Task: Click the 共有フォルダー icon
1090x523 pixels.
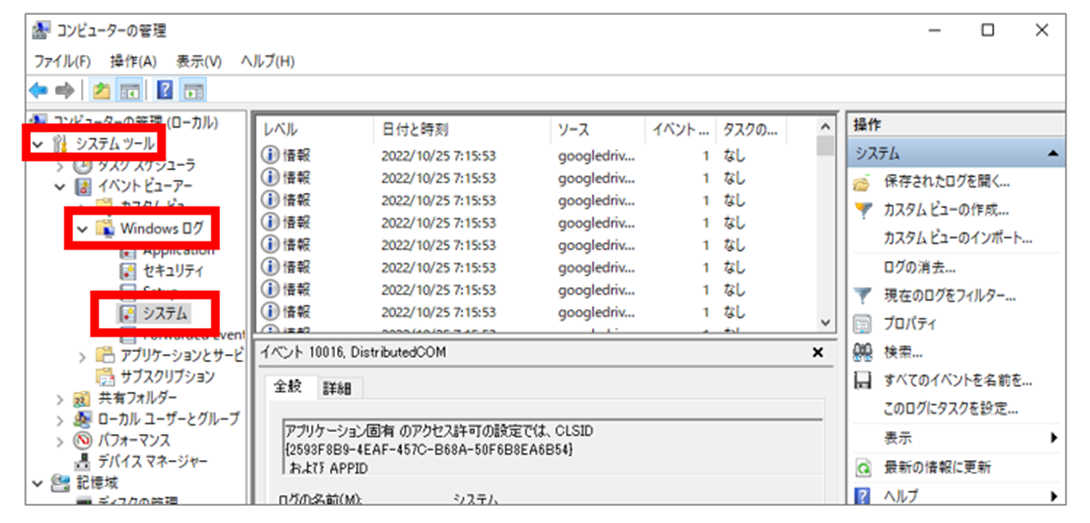Action: 83,398
